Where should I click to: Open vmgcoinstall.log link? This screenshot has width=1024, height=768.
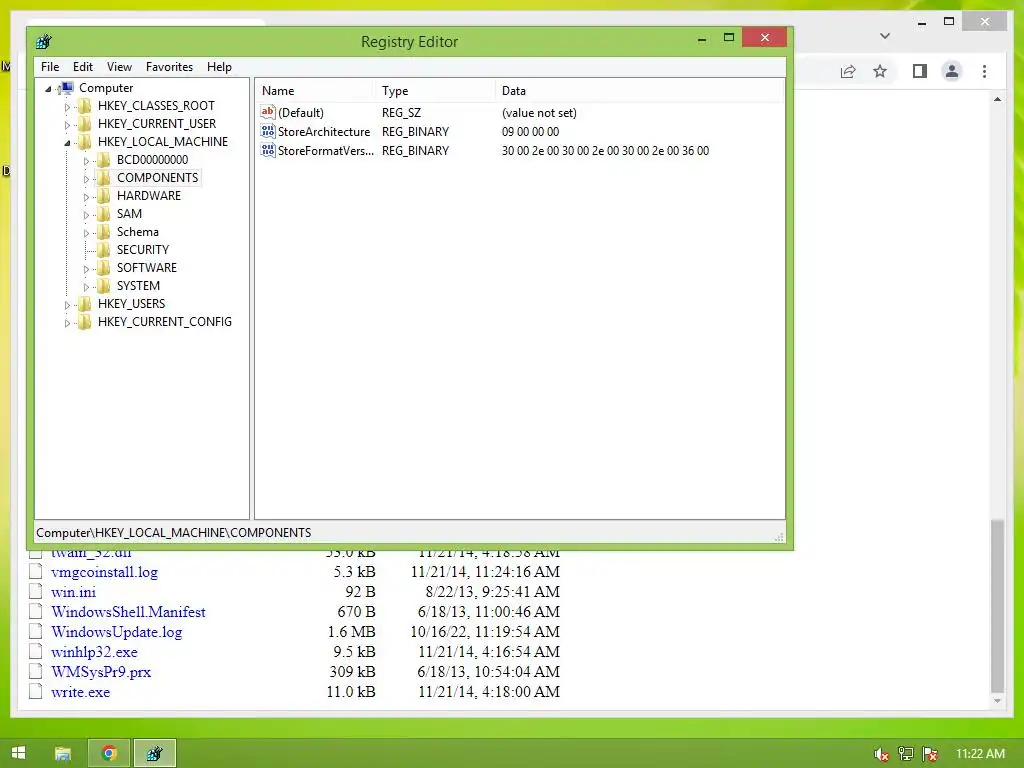104,572
